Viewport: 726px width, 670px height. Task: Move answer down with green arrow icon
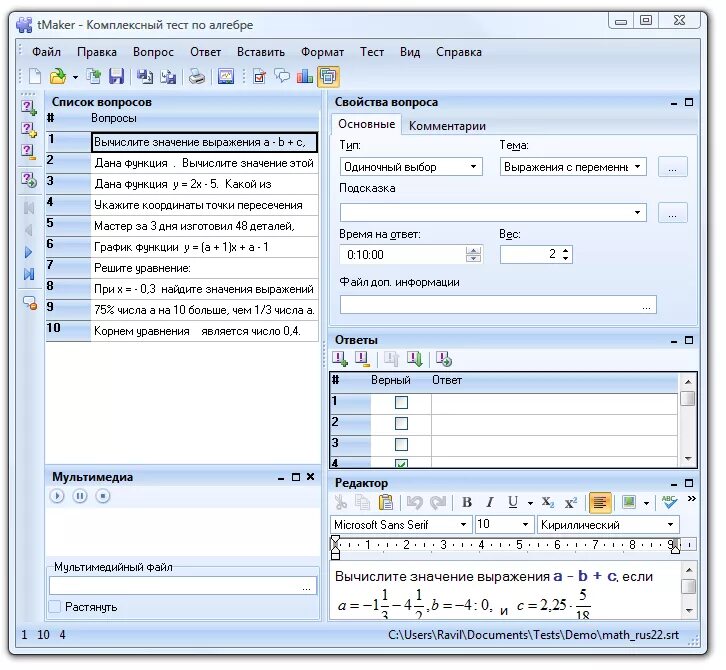[x=414, y=359]
